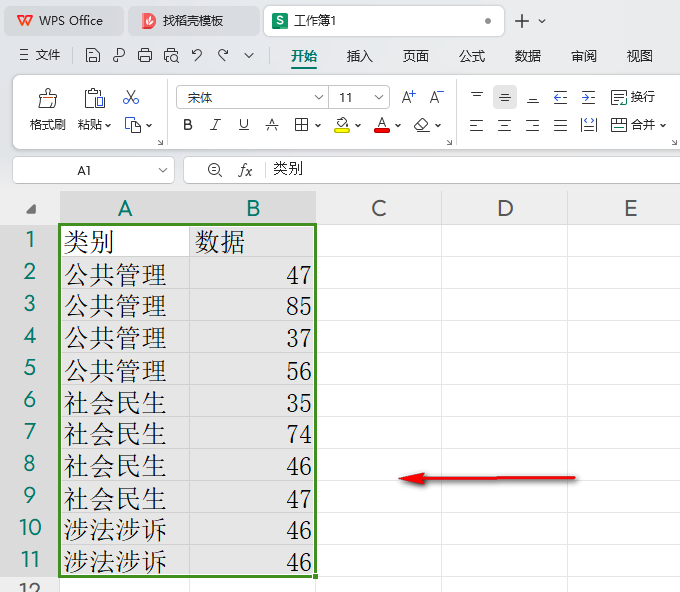Click the WPS Office home tab
This screenshot has width=680, height=592.
tap(64, 21)
